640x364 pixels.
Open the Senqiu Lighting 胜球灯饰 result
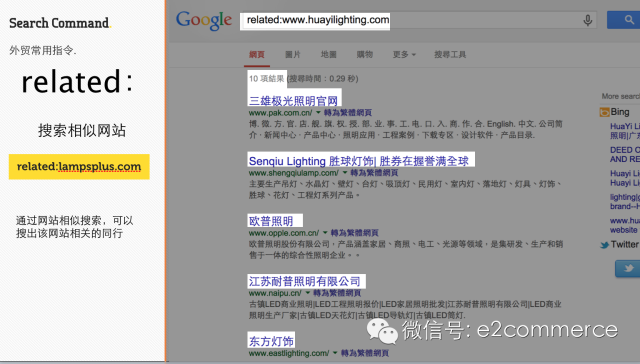point(359,161)
